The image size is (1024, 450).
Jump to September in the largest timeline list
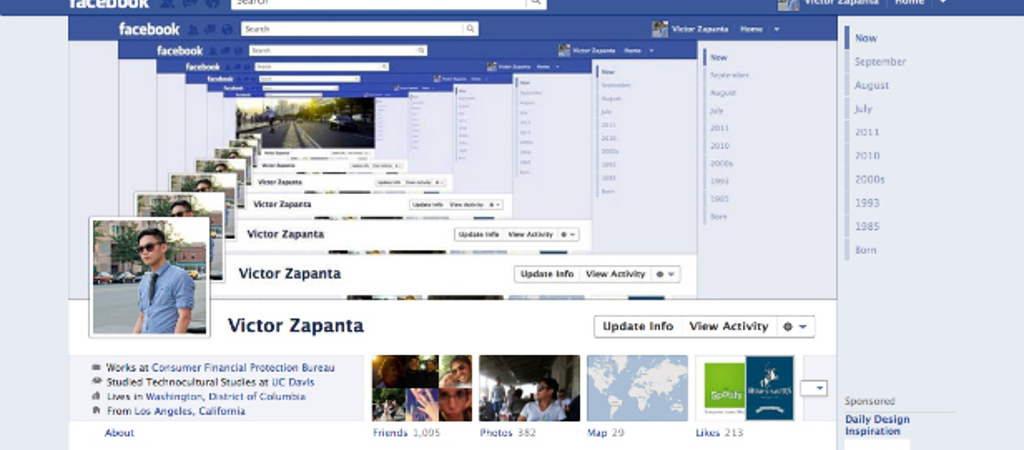click(880, 61)
